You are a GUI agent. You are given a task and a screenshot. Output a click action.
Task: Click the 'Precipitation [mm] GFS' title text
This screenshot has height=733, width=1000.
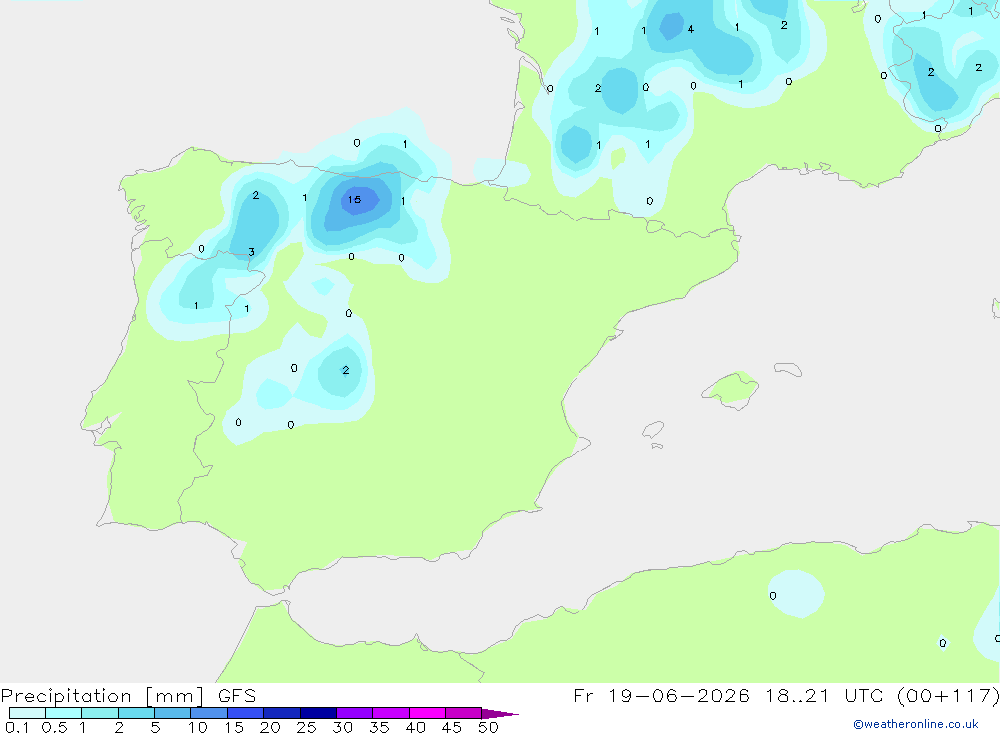coord(128,695)
